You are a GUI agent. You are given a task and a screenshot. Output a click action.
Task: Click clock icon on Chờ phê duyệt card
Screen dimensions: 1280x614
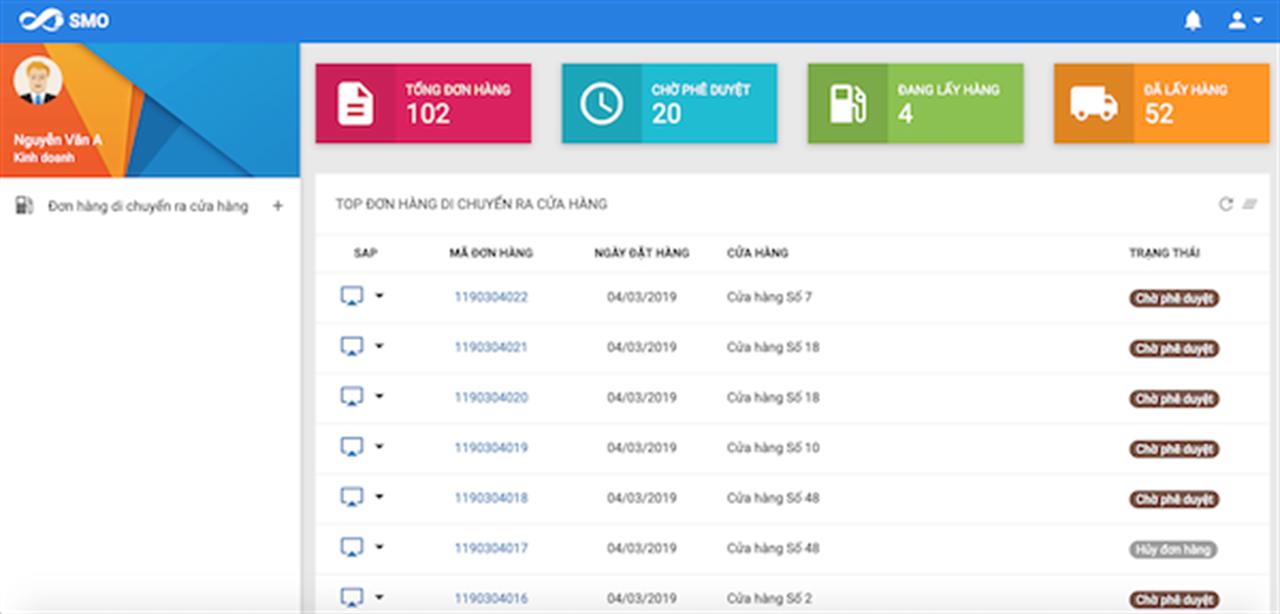point(601,103)
